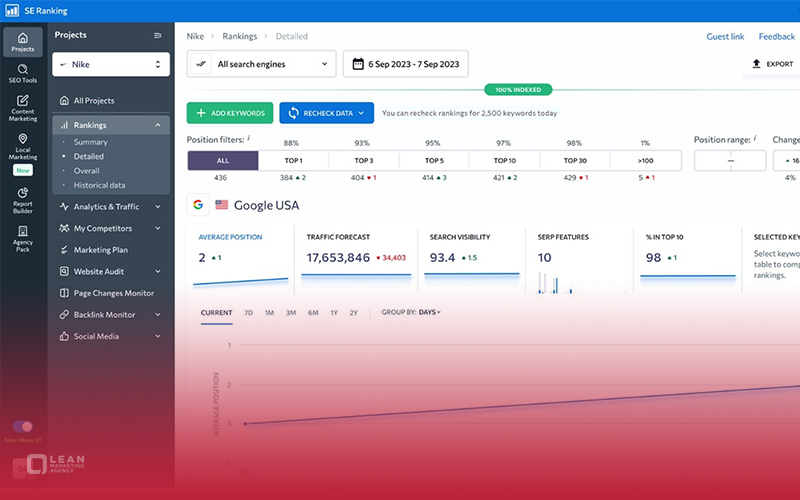The width and height of the screenshot is (800, 500).
Task: Open the Recheck Data dropdown arrow
Action: pos(361,113)
